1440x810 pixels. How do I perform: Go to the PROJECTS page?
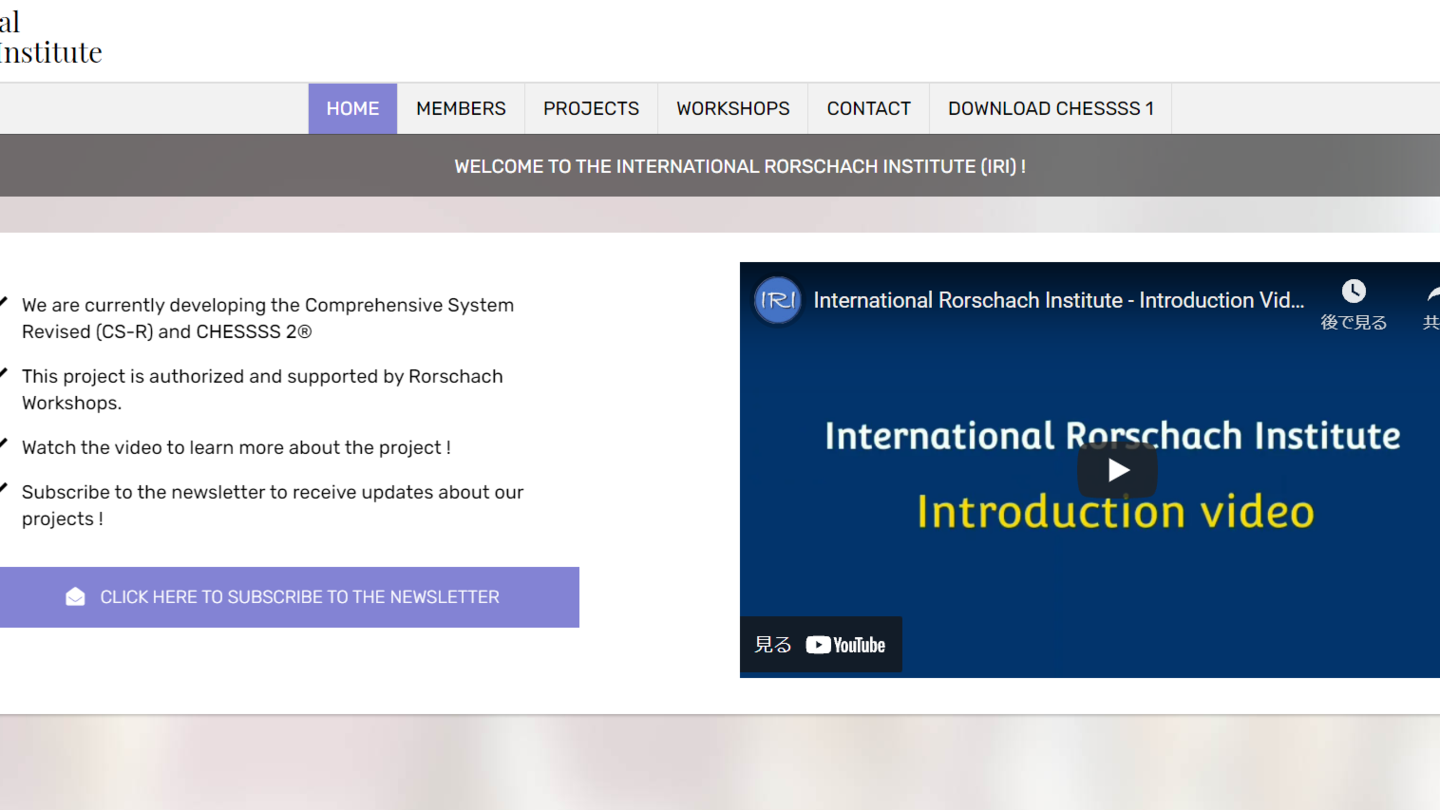pos(591,108)
